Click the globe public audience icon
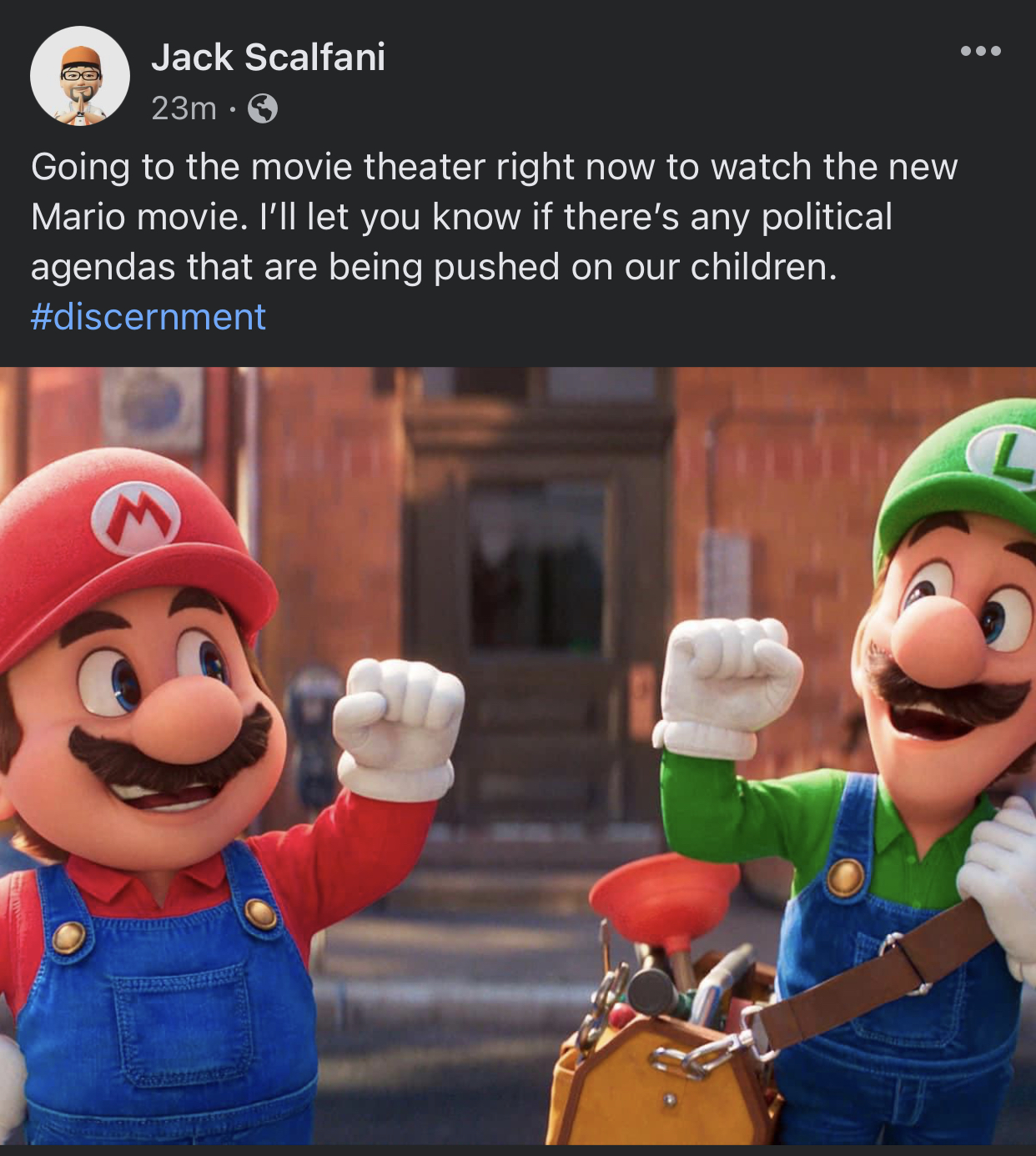This screenshot has height=1156, width=1036. tap(263, 108)
